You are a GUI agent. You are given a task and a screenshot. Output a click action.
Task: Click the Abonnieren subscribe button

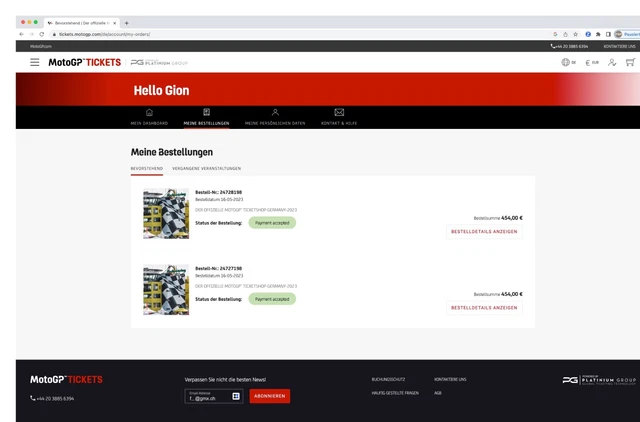click(270, 396)
